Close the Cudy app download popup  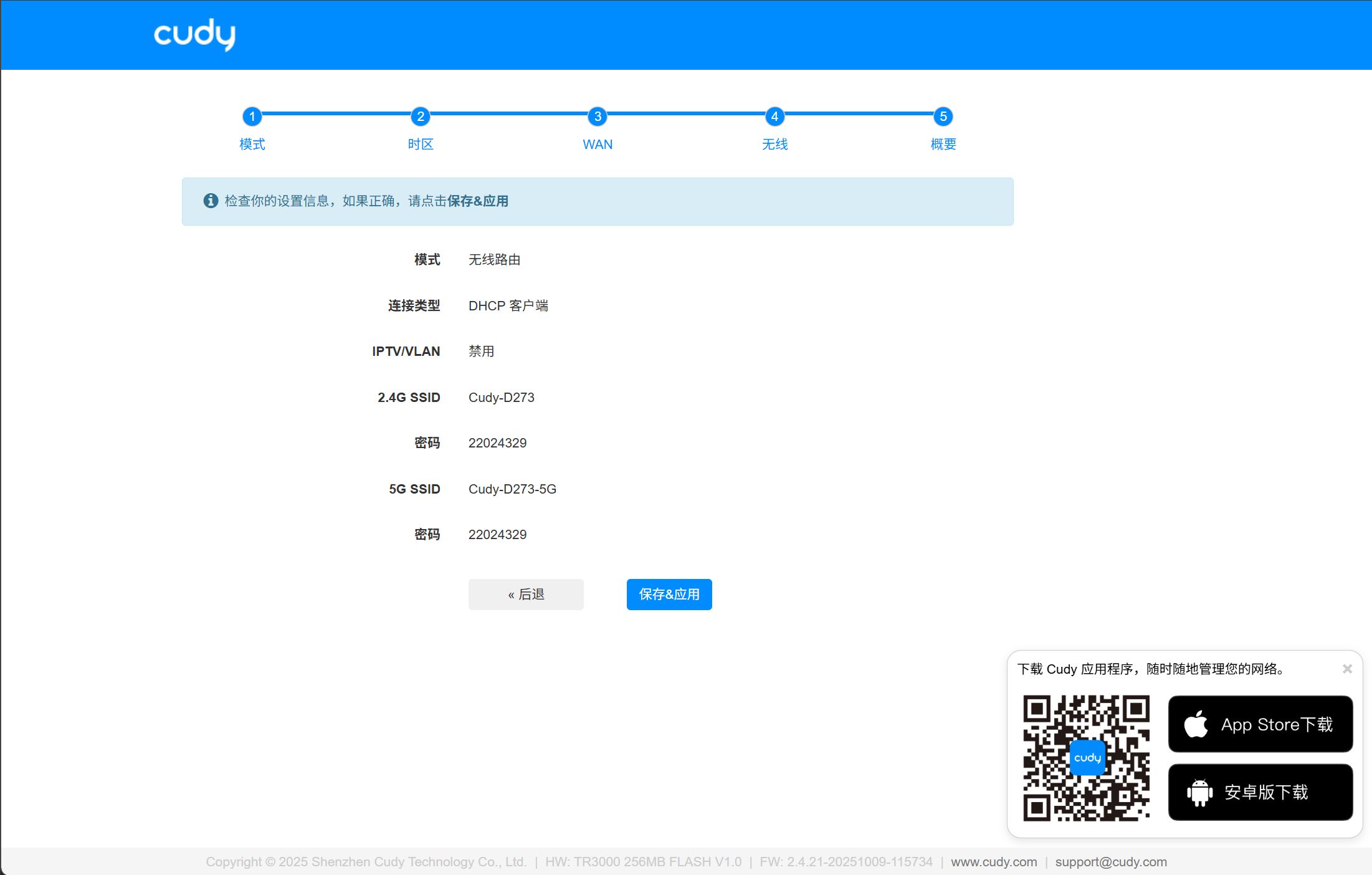tap(1347, 669)
